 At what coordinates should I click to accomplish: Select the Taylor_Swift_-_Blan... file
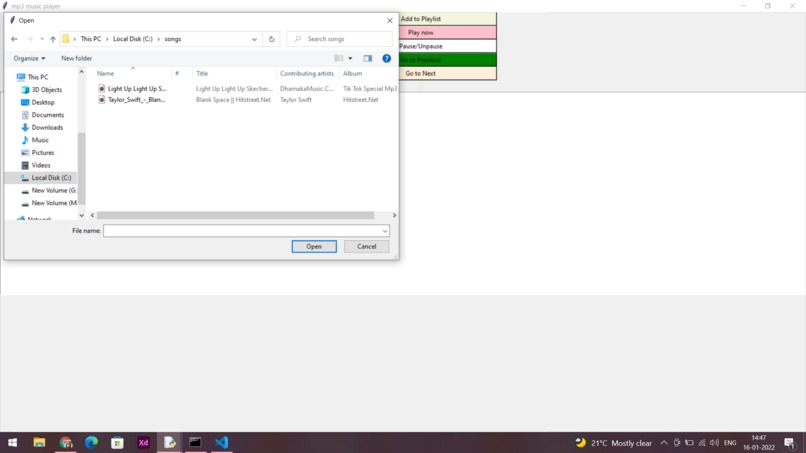pos(137,100)
